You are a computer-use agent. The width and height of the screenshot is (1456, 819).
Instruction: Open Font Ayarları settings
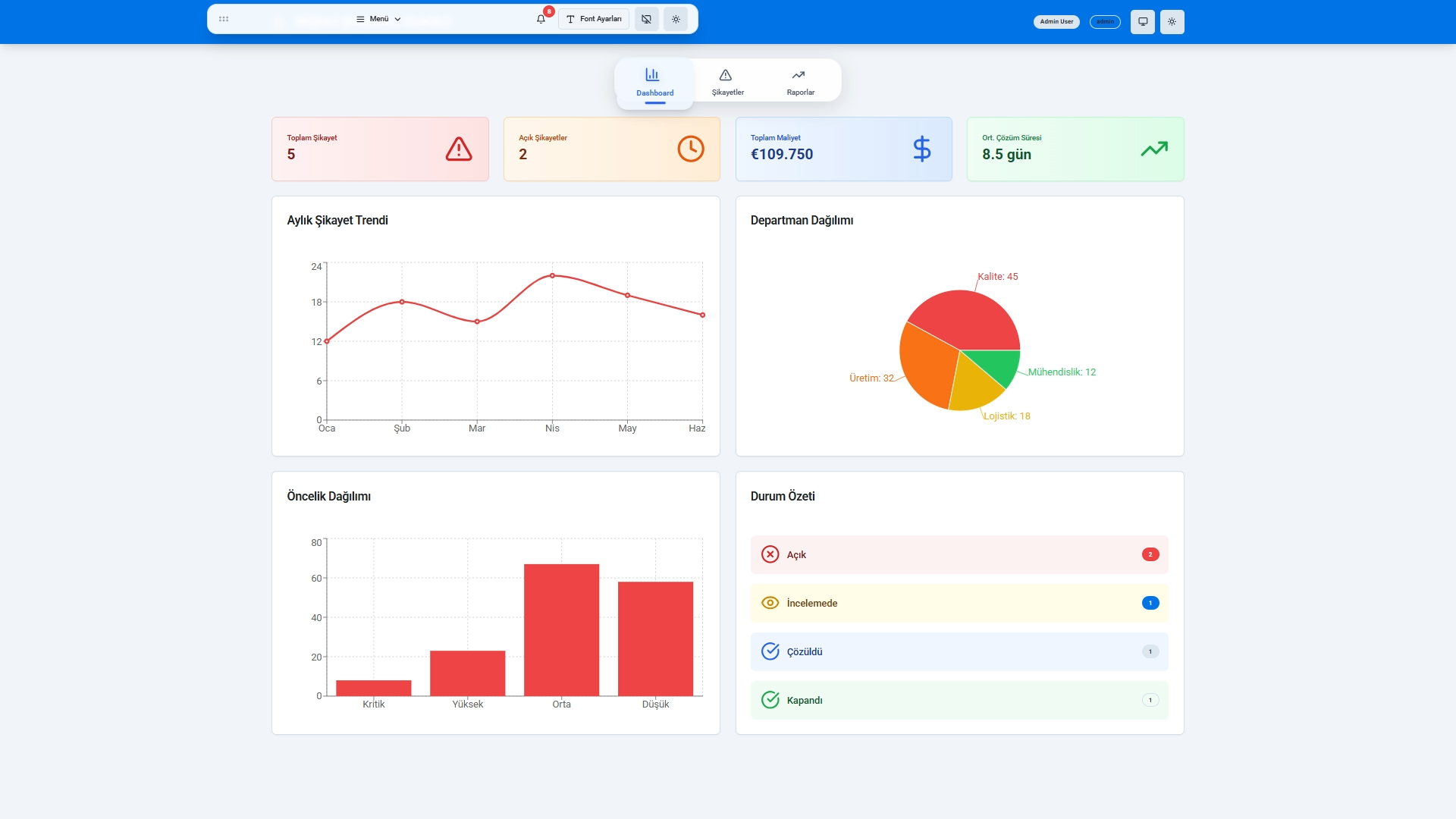click(593, 19)
